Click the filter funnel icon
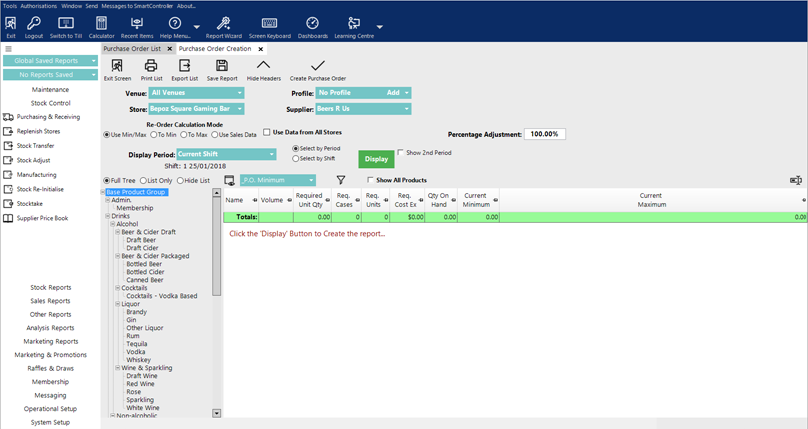Screen dimensions: 808x429 (341, 180)
